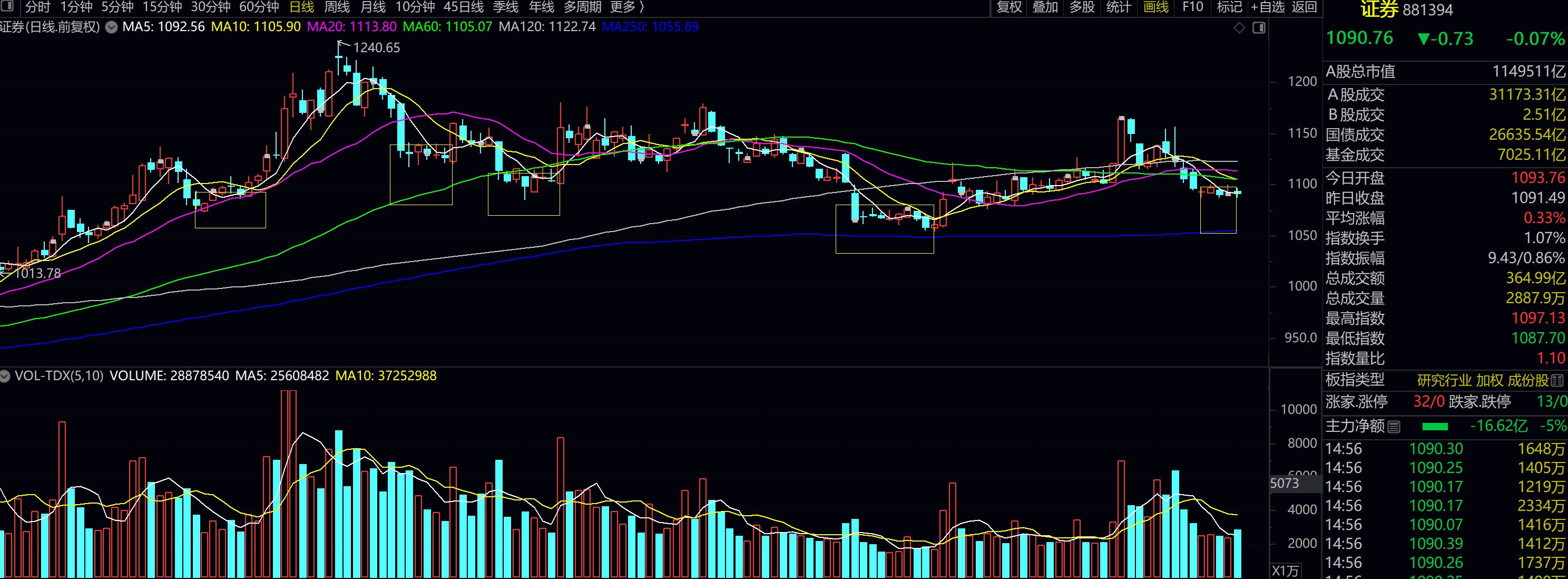The image size is (1568, 579).
Task: Expand the VOL-TDX indicator dropdown arrow
Action: point(5,376)
